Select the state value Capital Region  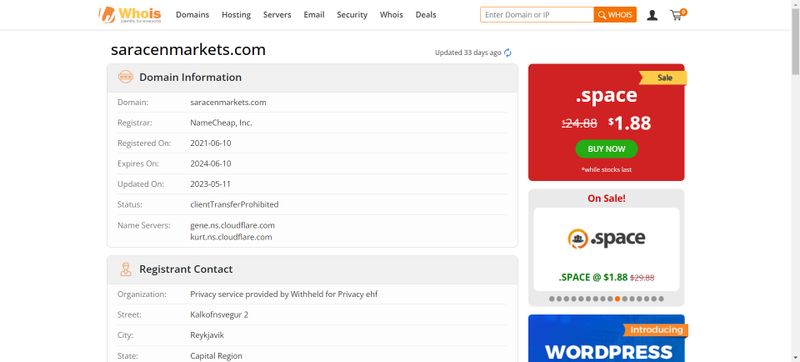tap(216, 356)
